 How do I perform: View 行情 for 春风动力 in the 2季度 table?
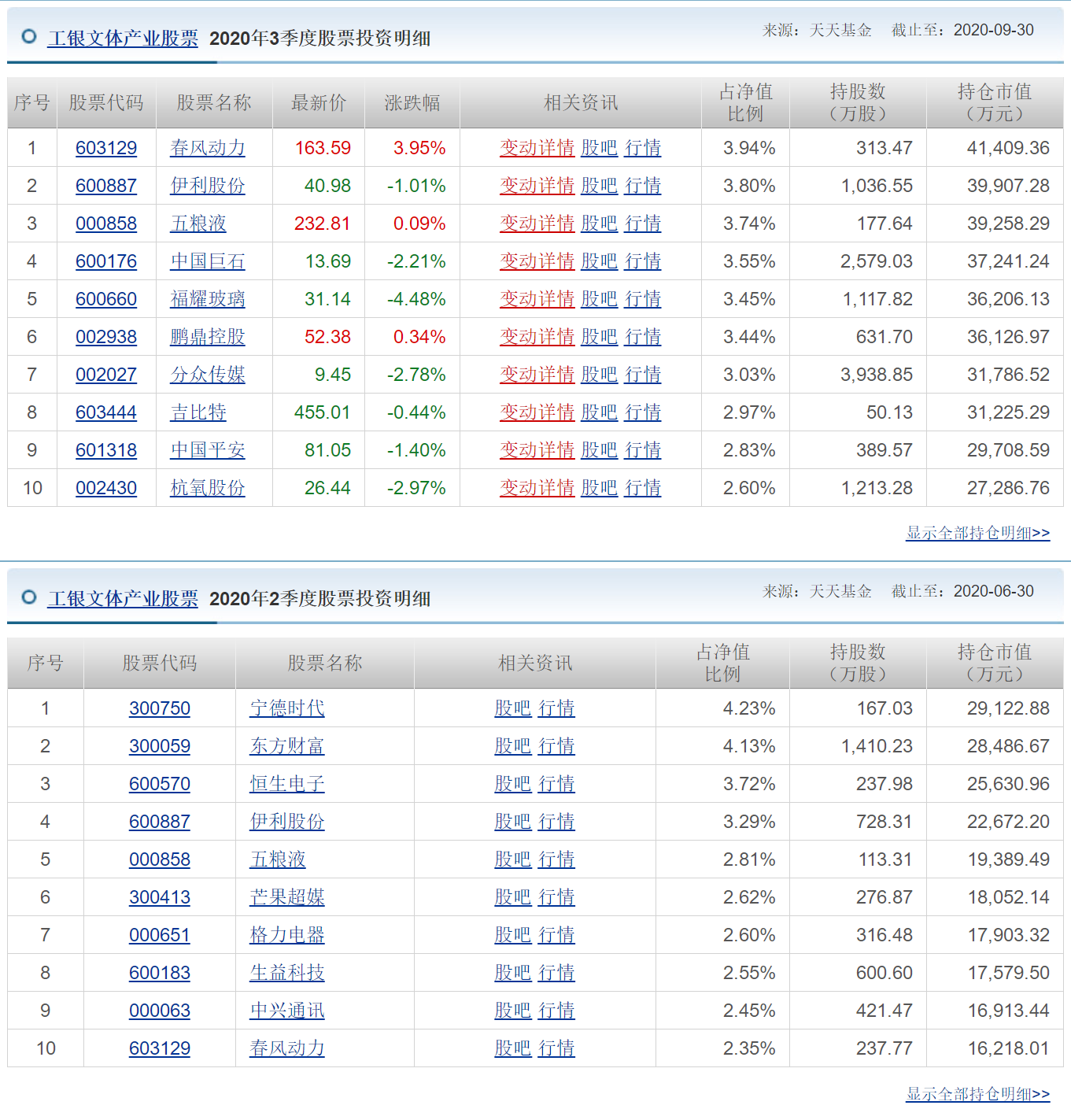[556, 1048]
